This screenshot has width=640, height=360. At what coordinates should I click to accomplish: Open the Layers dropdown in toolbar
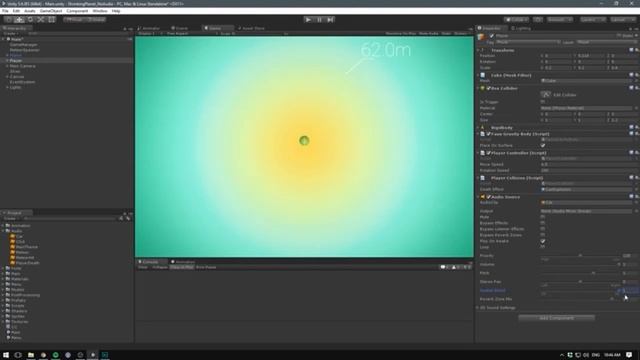(x=593, y=20)
